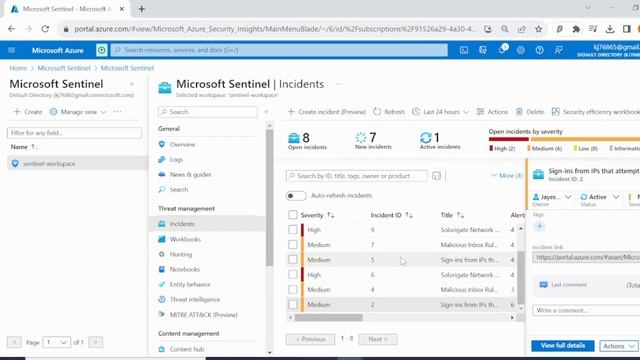Open Logs in Sentinel menu
This screenshot has width=640, height=360.
tap(176, 160)
